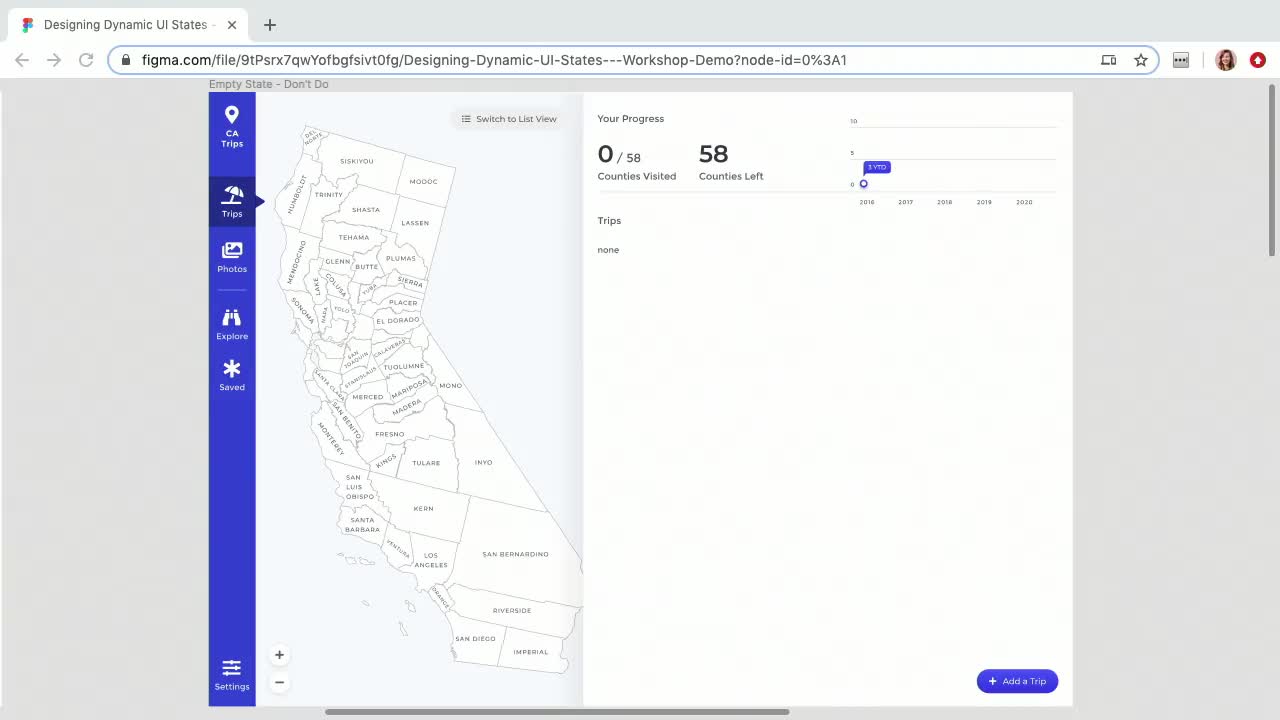Open a new browser tab

pos(270,25)
